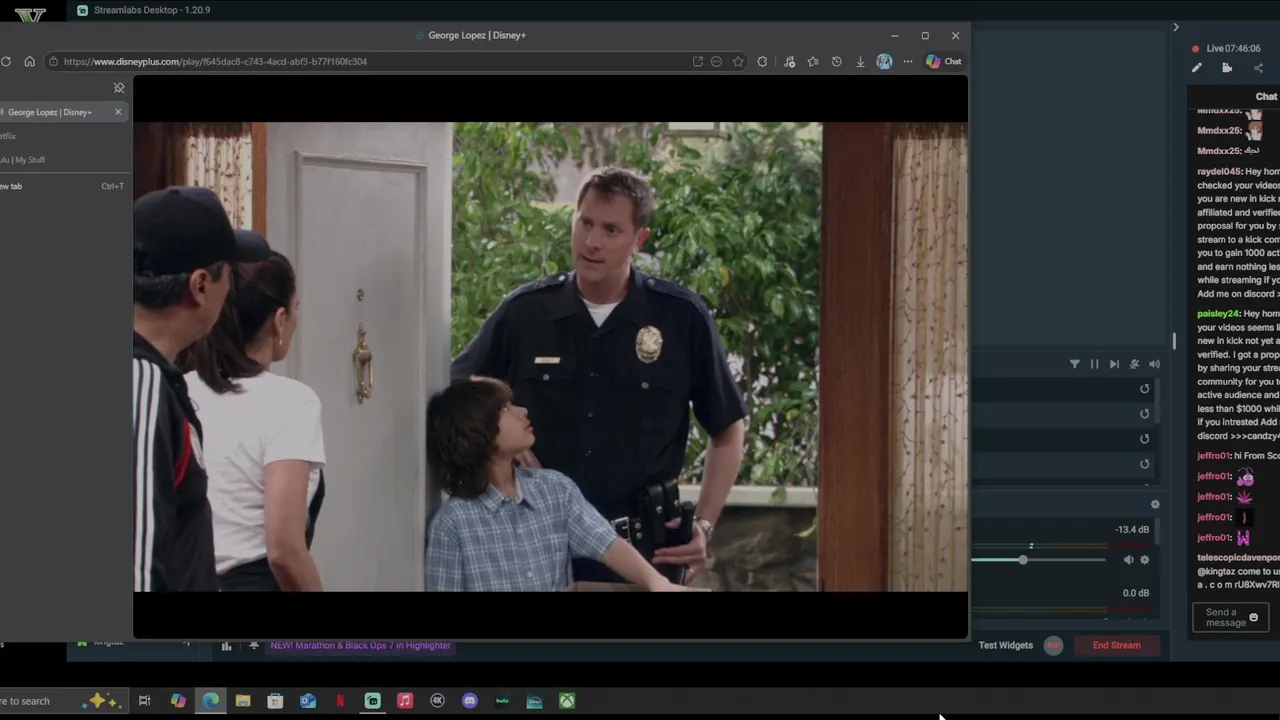Open the browser three-dot settings menu
The width and height of the screenshot is (1280, 720).
pos(908,61)
